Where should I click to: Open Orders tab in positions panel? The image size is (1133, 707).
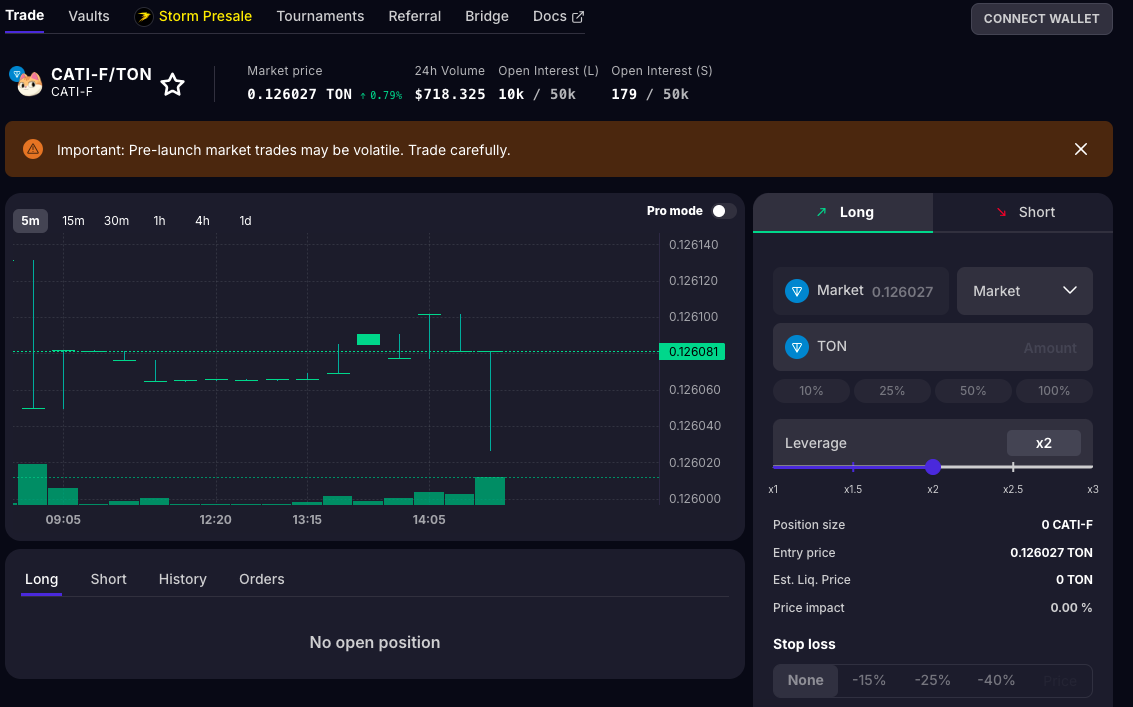click(262, 579)
